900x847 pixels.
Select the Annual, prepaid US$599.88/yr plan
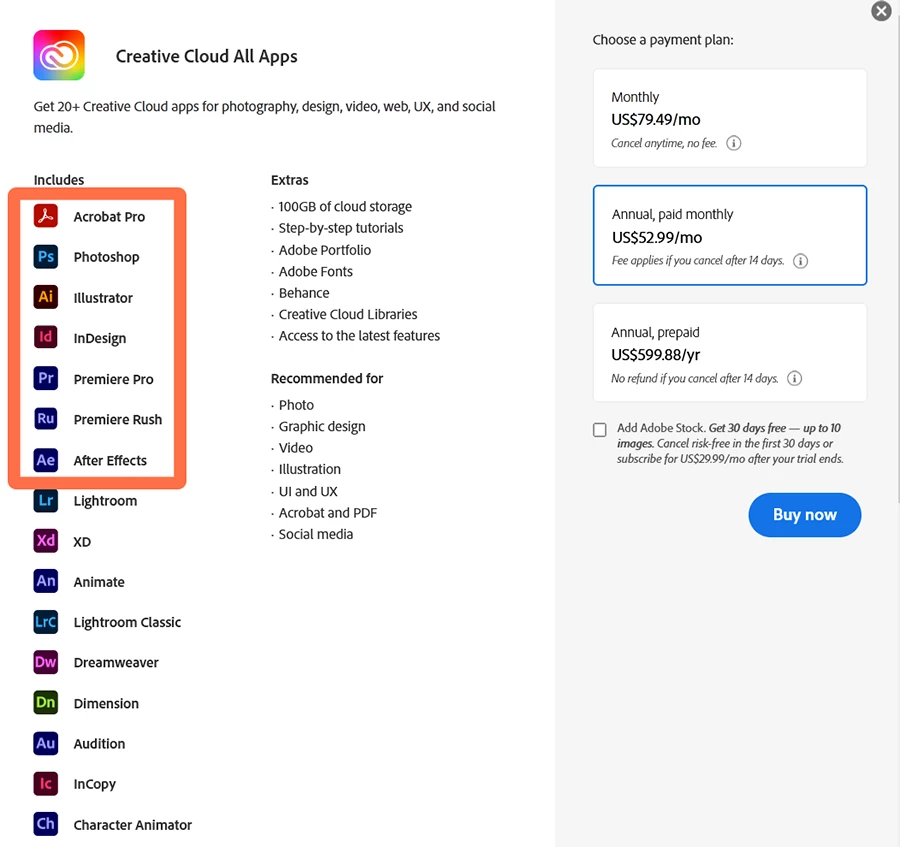730,353
